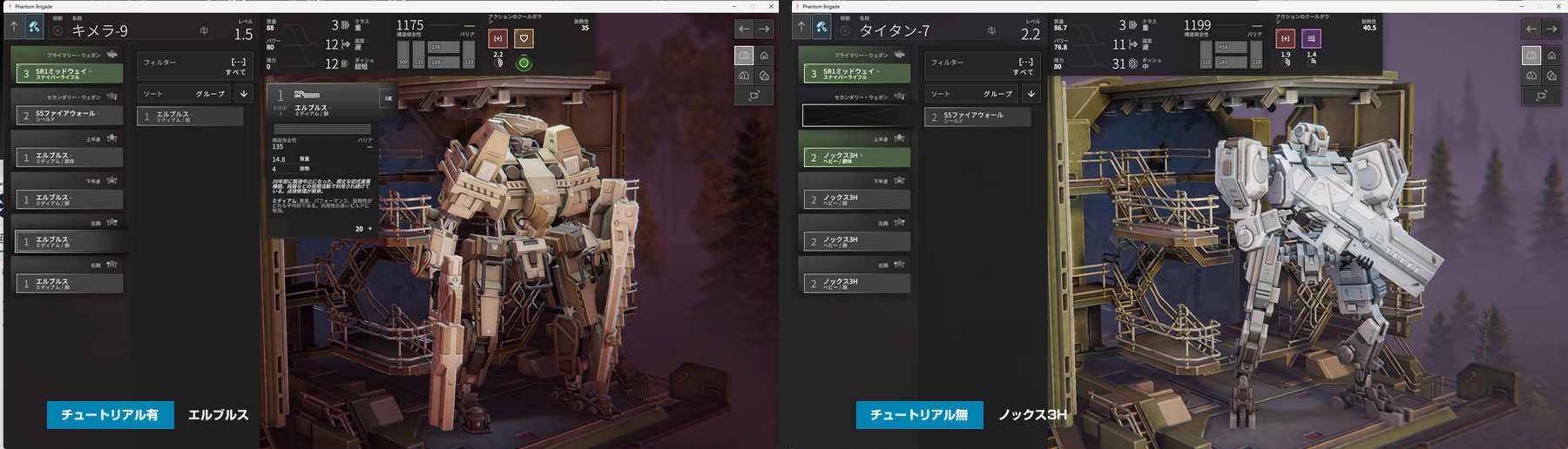Open ソート グループ dropdown in キメラ-9 window
1568x449 pixels.
pos(185,93)
